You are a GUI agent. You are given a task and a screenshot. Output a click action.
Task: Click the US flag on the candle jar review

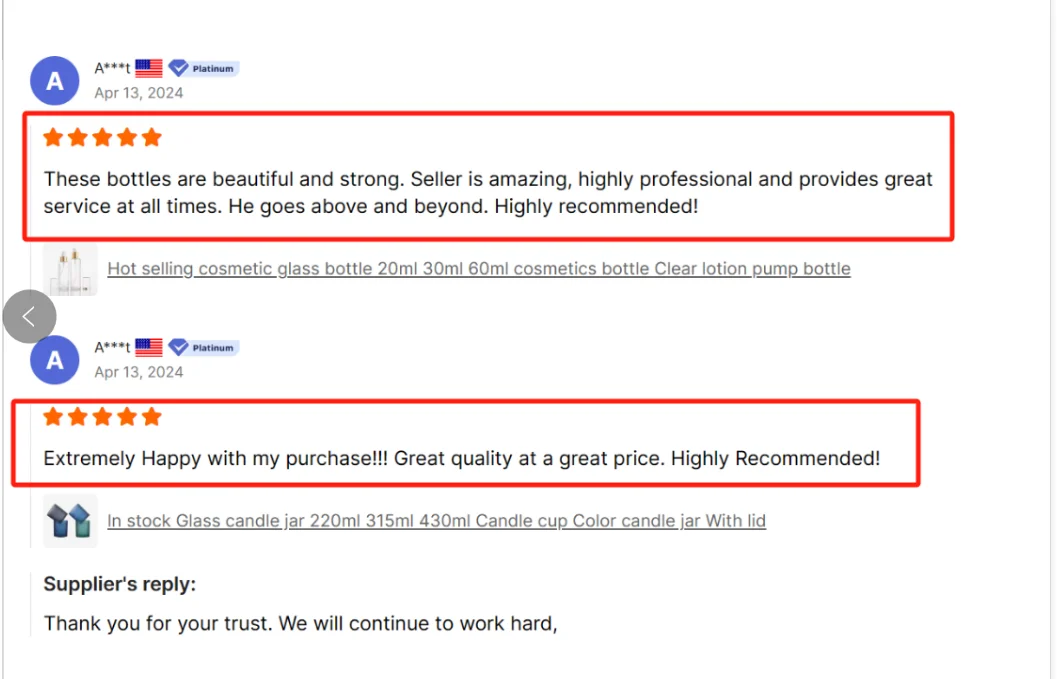[149, 347]
